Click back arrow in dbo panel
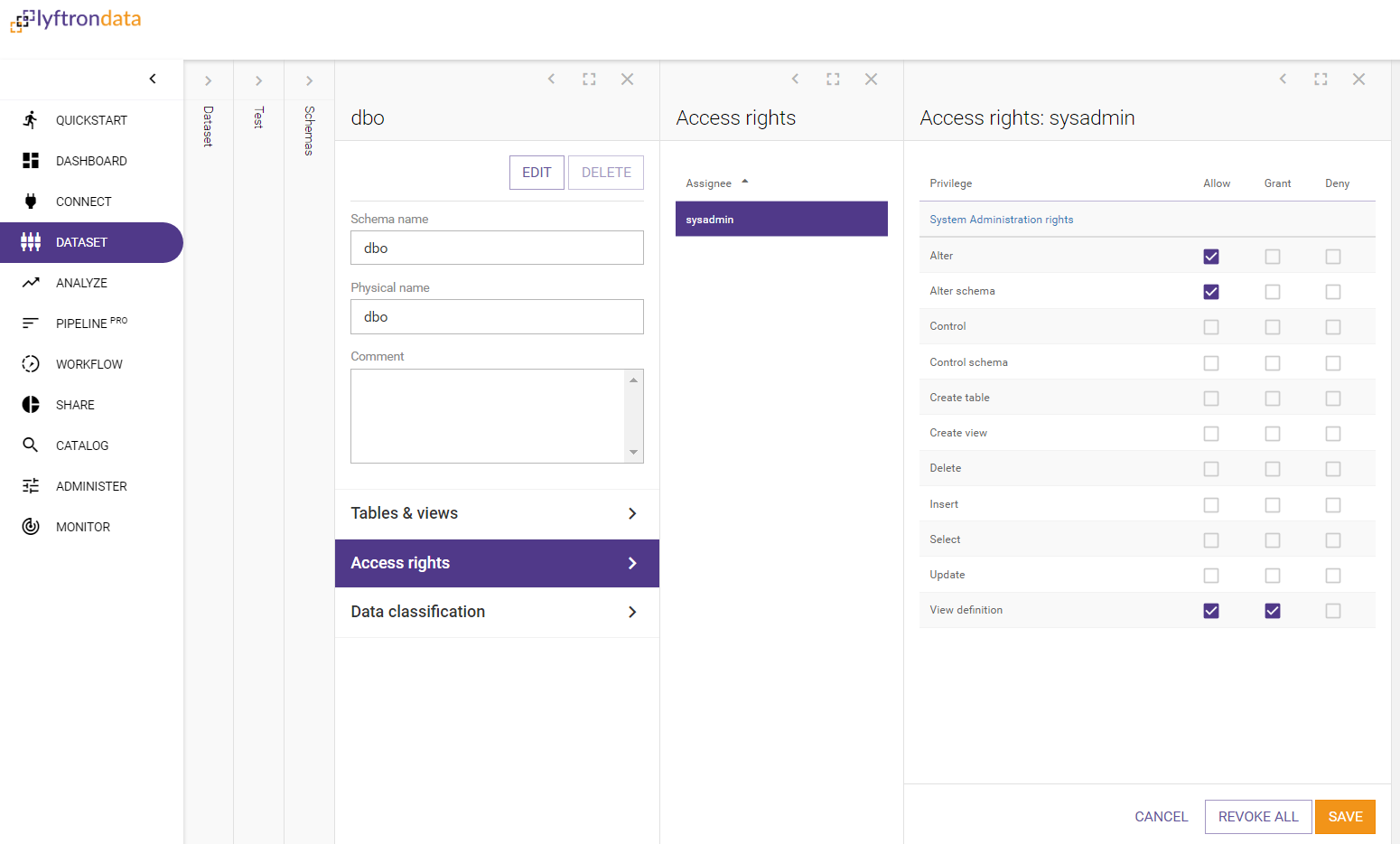1400x844 pixels. click(551, 79)
